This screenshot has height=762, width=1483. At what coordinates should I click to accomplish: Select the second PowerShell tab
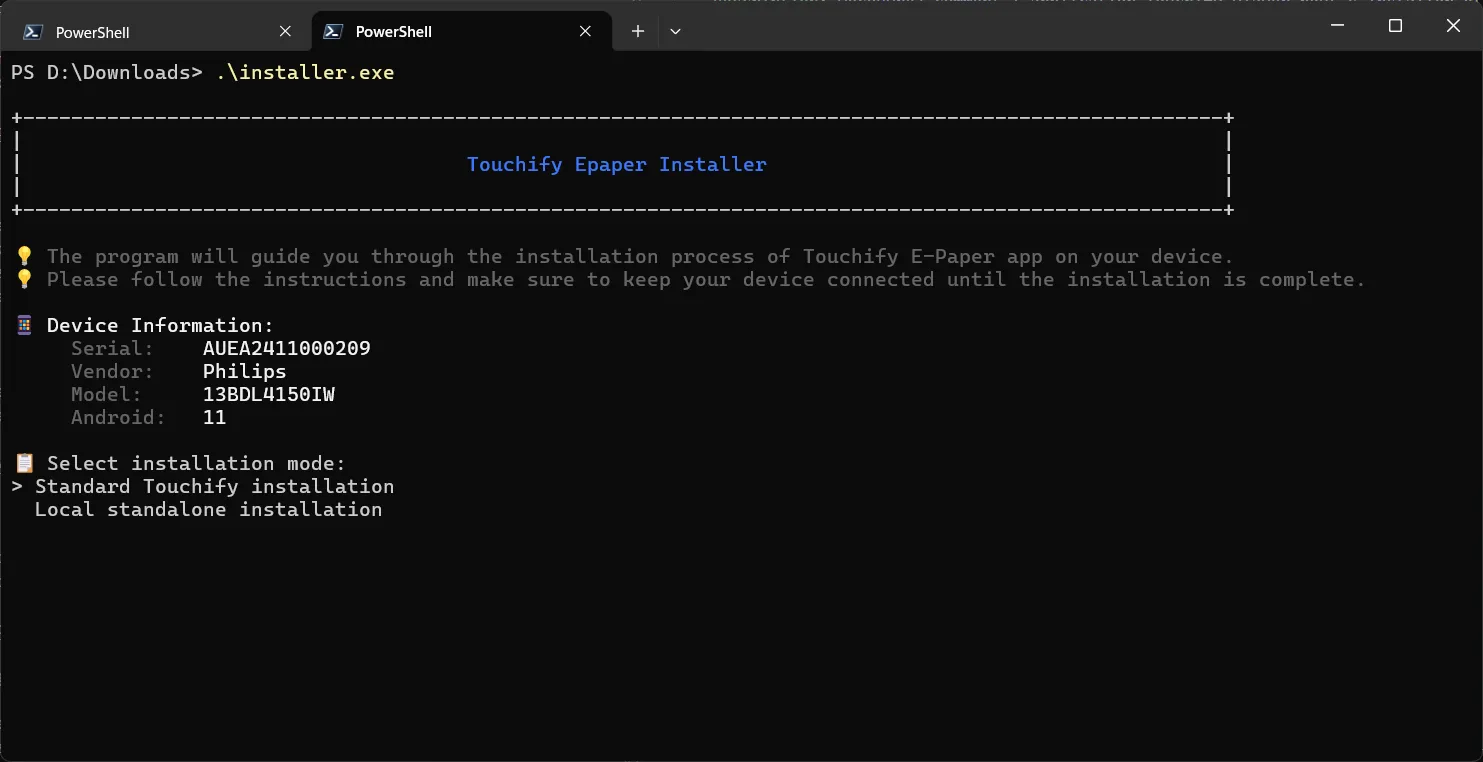click(460, 31)
